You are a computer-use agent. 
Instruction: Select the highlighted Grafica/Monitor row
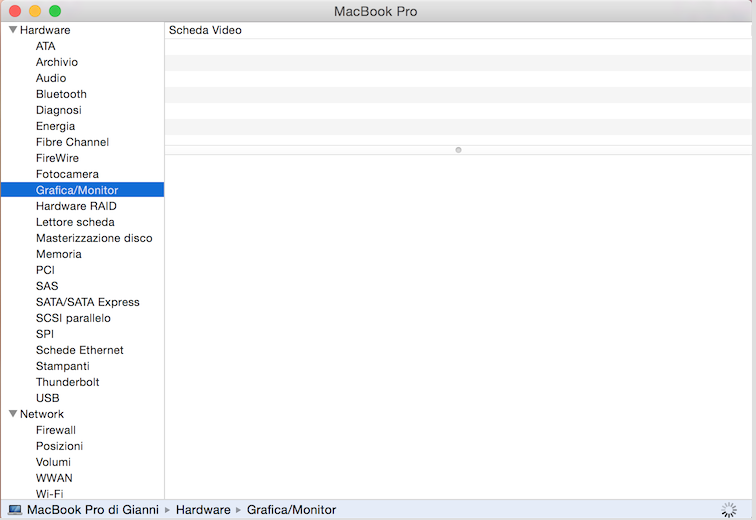pos(82,190)
